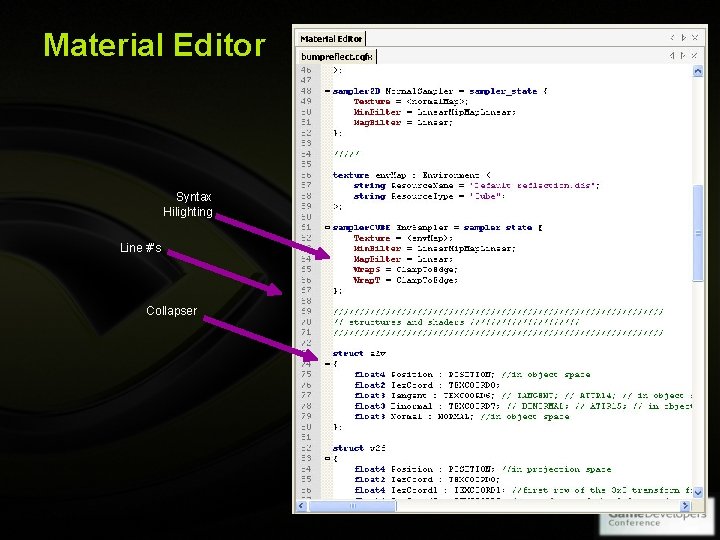Click the 'Texture = <envMap>;' line

point(403,238)
